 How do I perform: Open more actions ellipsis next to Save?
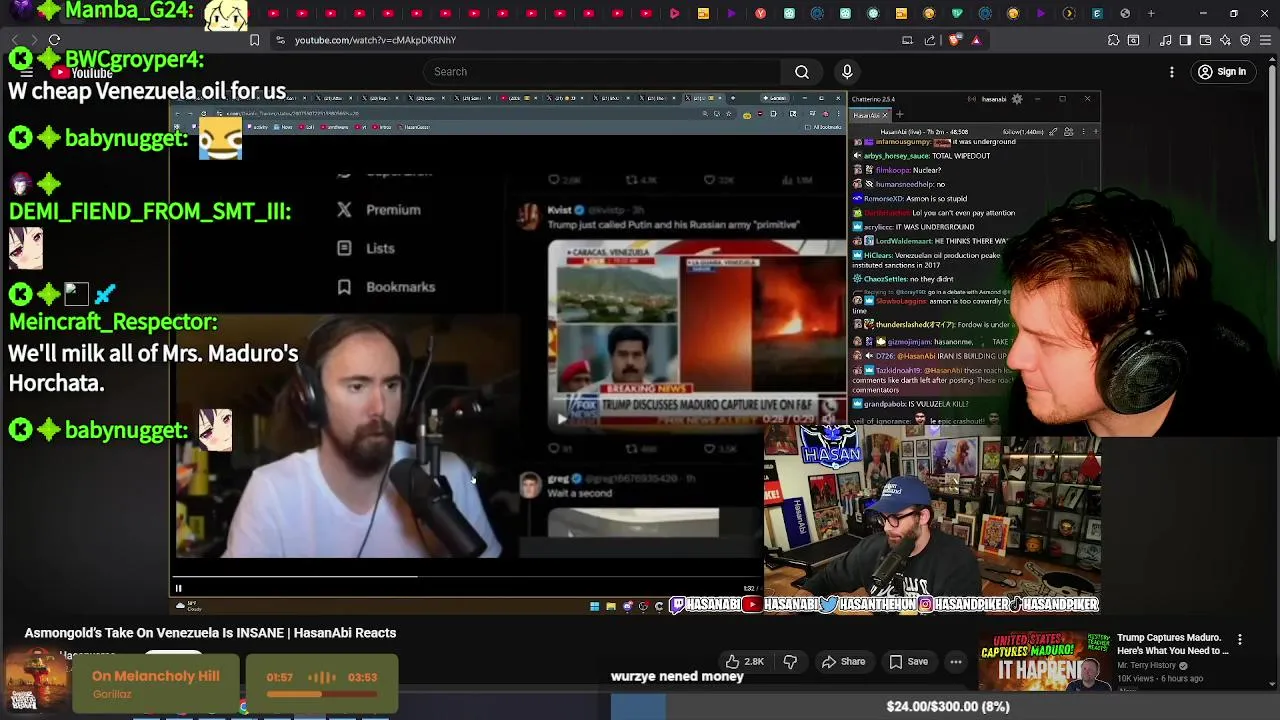[956, 662]
